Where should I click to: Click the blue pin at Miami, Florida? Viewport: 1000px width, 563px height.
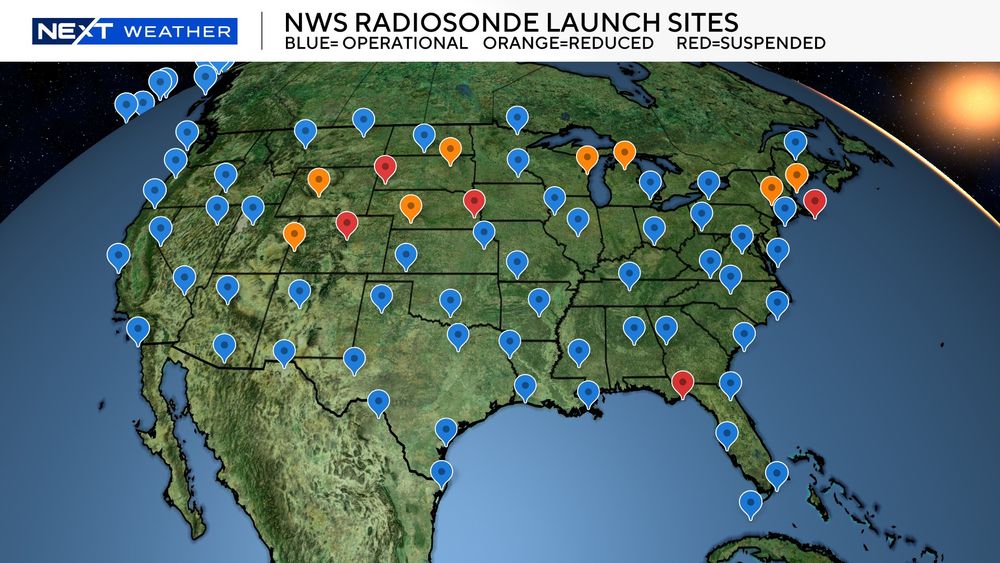tap(777, 475)
